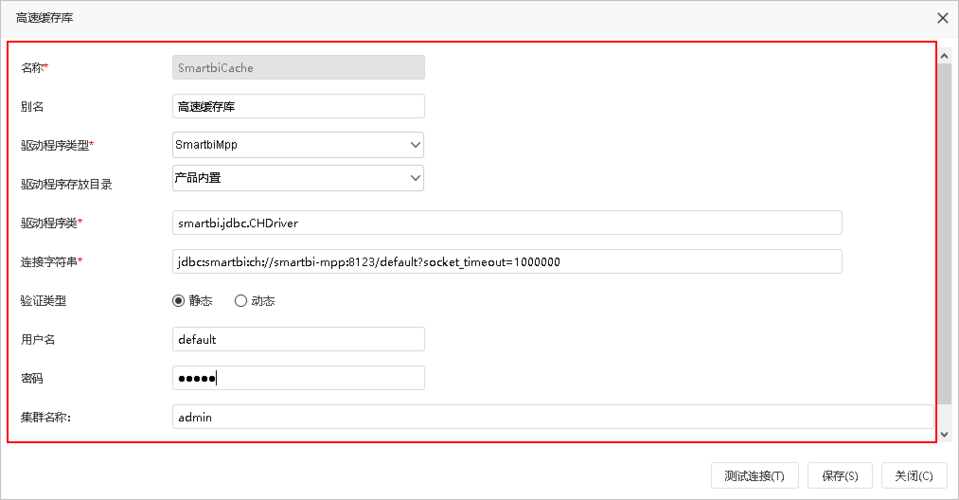Click the scrollbar down arrow

point(945,435)
